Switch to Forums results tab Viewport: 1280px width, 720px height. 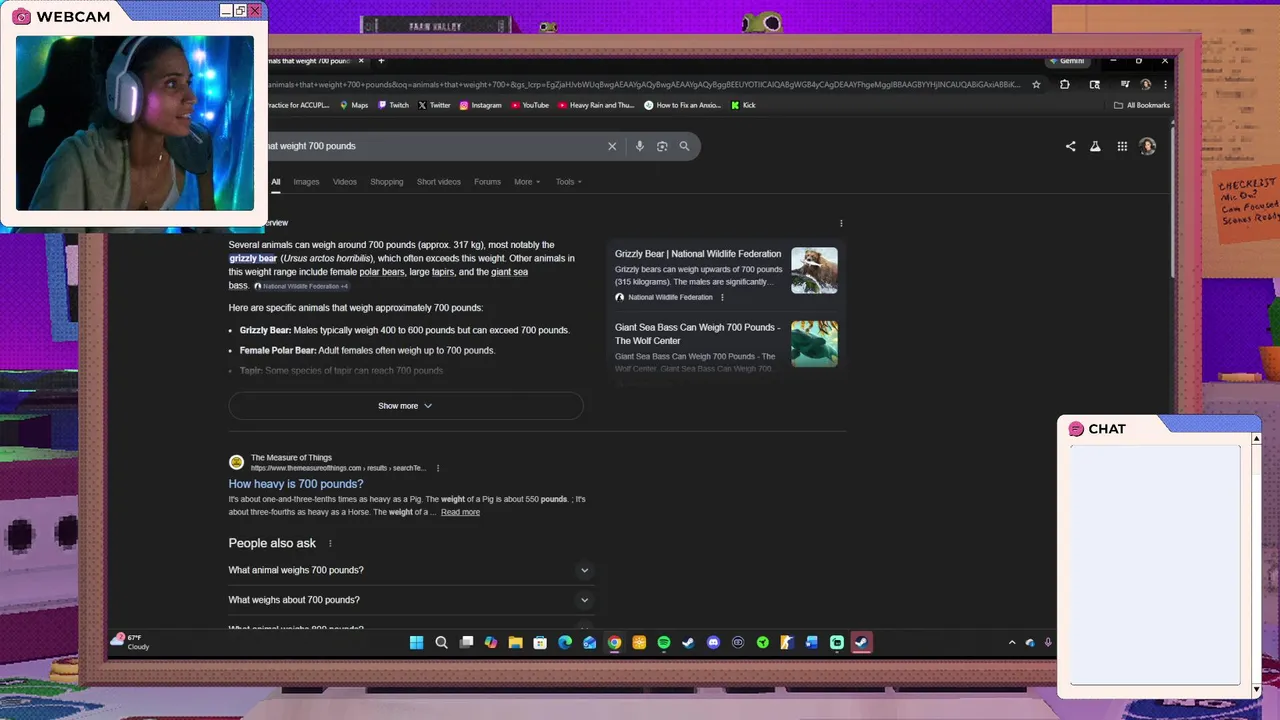pyautogui.click(x=487, y=182)
